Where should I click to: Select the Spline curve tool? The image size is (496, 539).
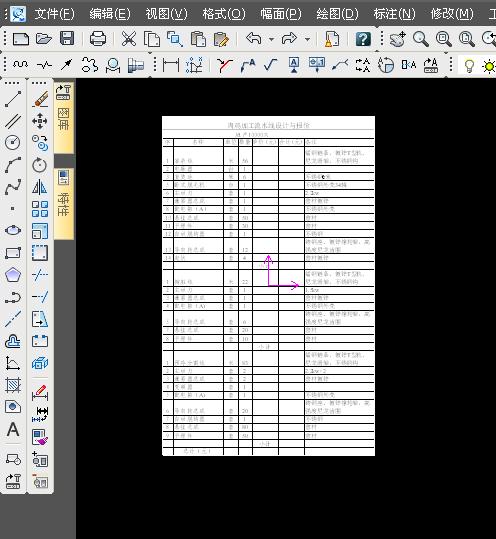[13, 187]
